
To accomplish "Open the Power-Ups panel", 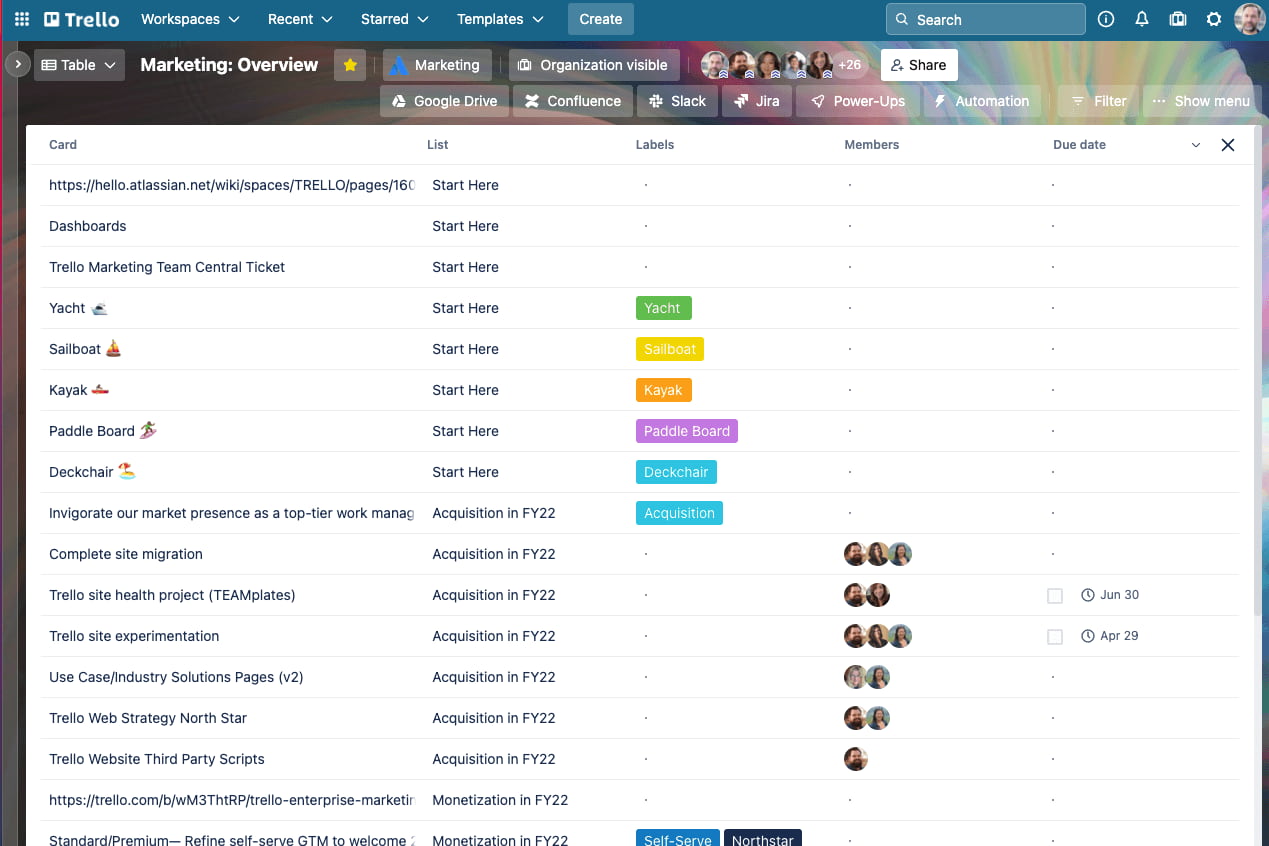I will (857, 100).
